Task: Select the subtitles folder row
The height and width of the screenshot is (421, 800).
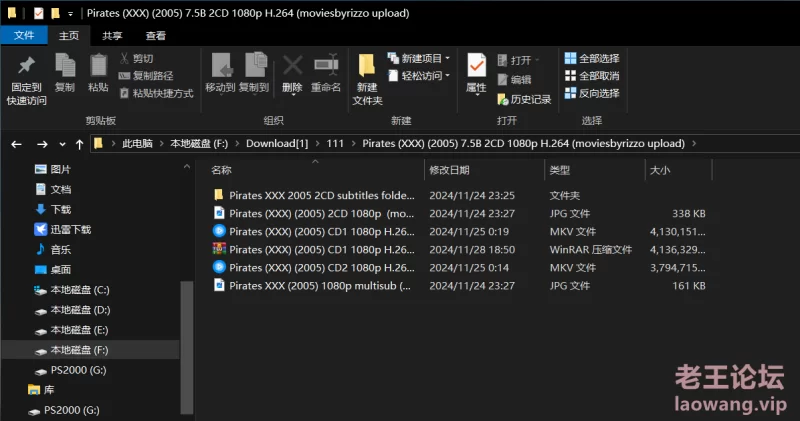Action: tap(459, 195)
